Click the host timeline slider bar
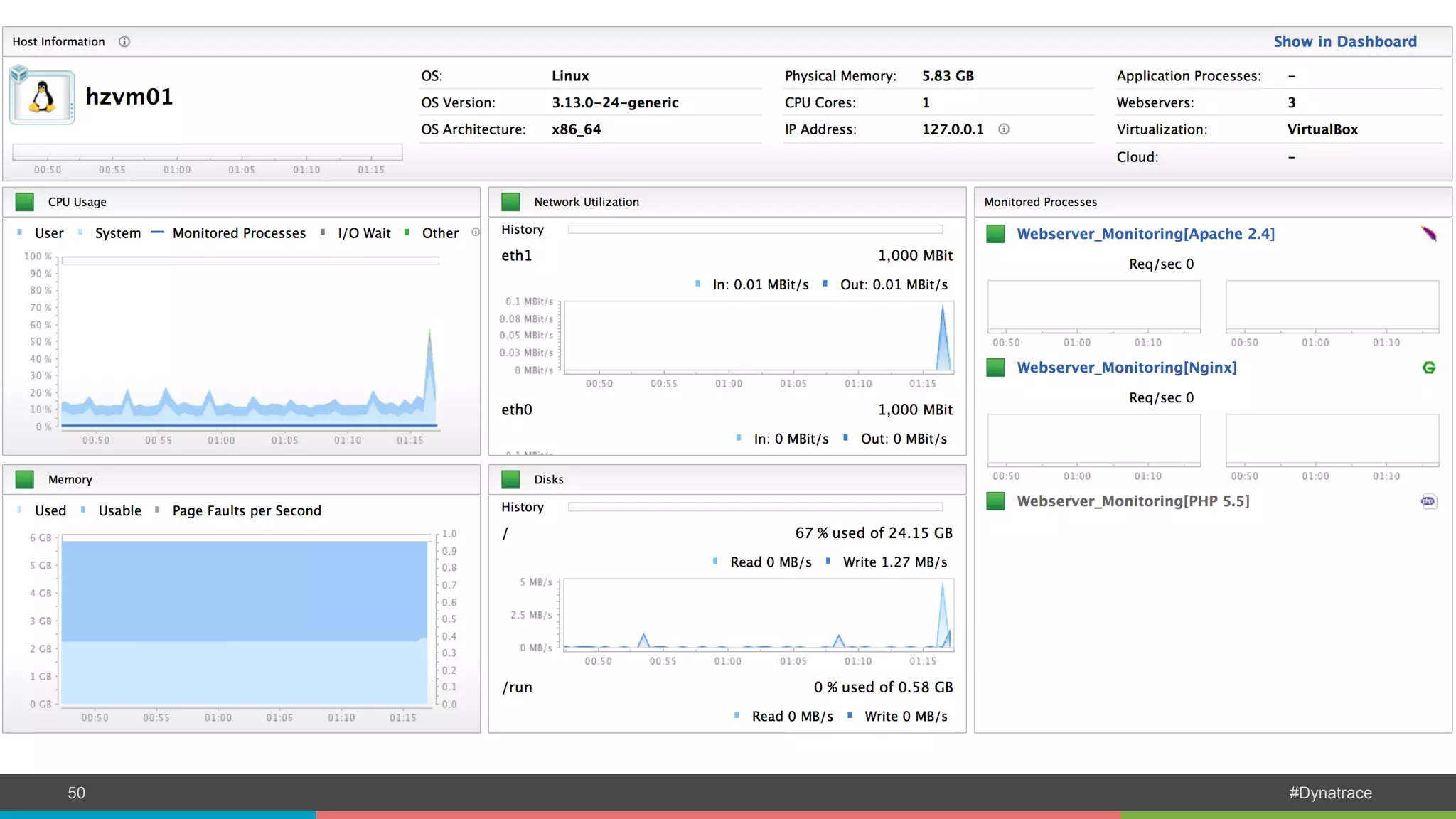This screenshot has width=1456, height=819. (207, 151)
